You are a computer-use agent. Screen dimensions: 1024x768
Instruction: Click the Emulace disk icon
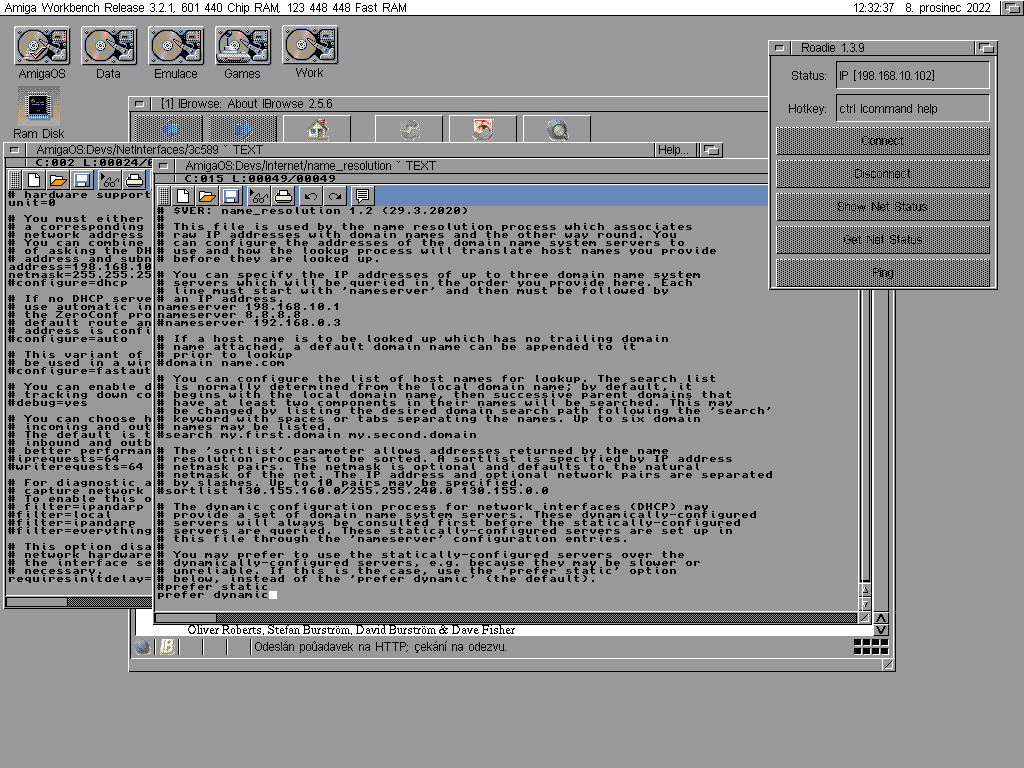176,46
